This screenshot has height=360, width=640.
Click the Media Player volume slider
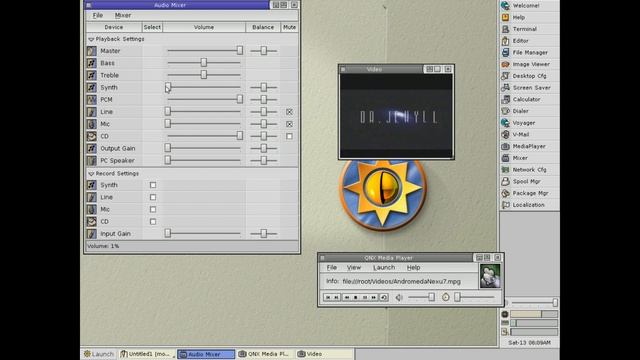pyautogui.click(x=421, y=297)
